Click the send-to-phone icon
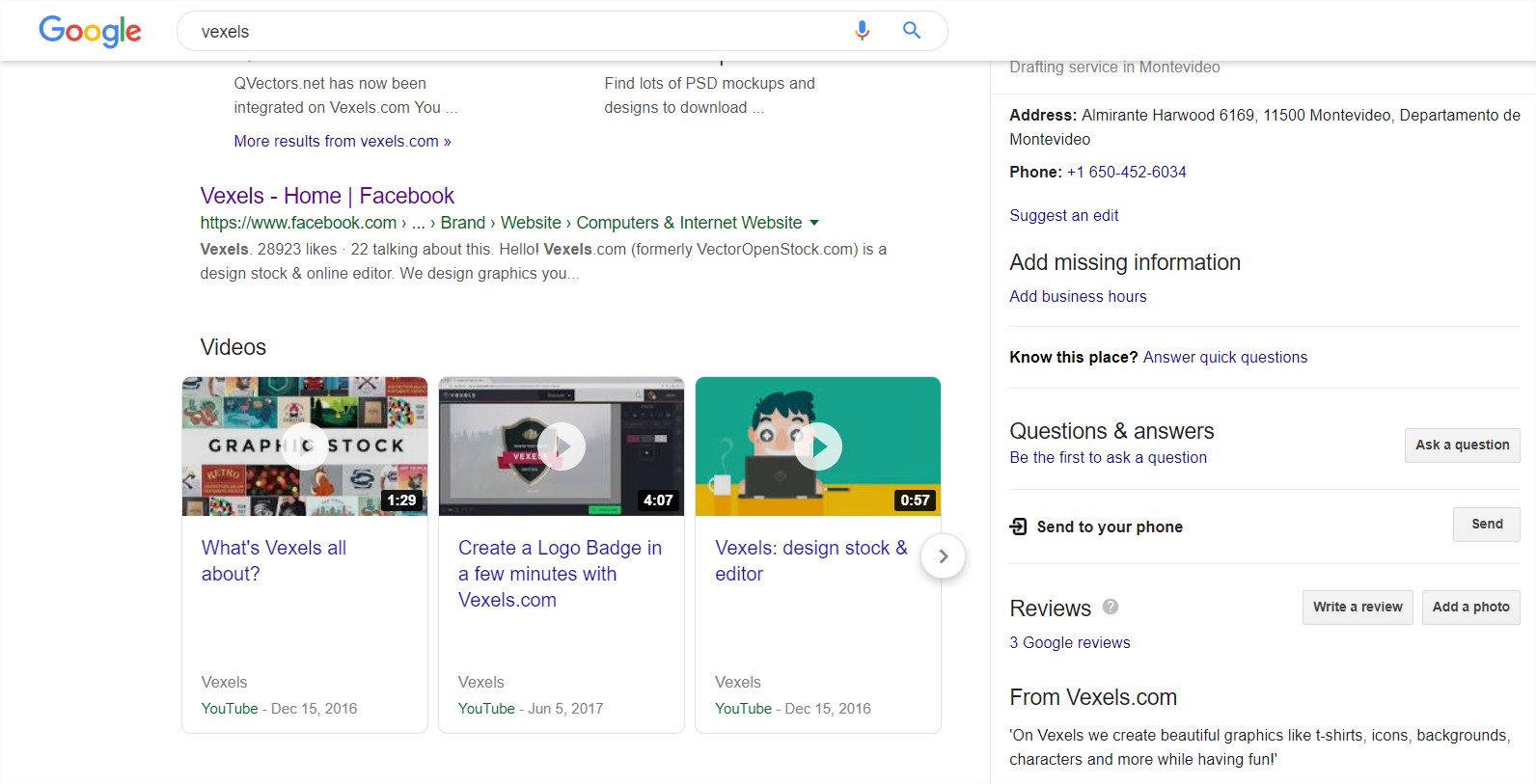 1019,527
